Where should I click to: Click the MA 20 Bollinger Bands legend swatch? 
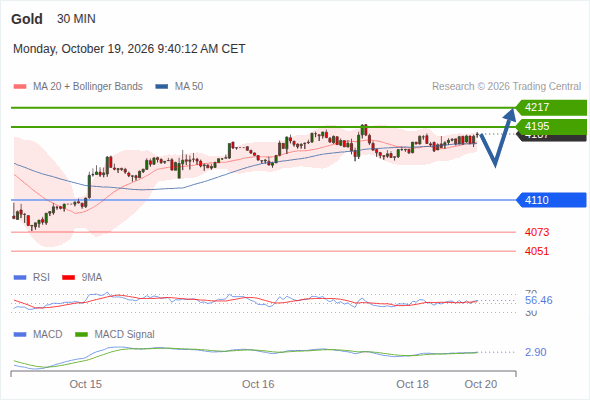20,87
